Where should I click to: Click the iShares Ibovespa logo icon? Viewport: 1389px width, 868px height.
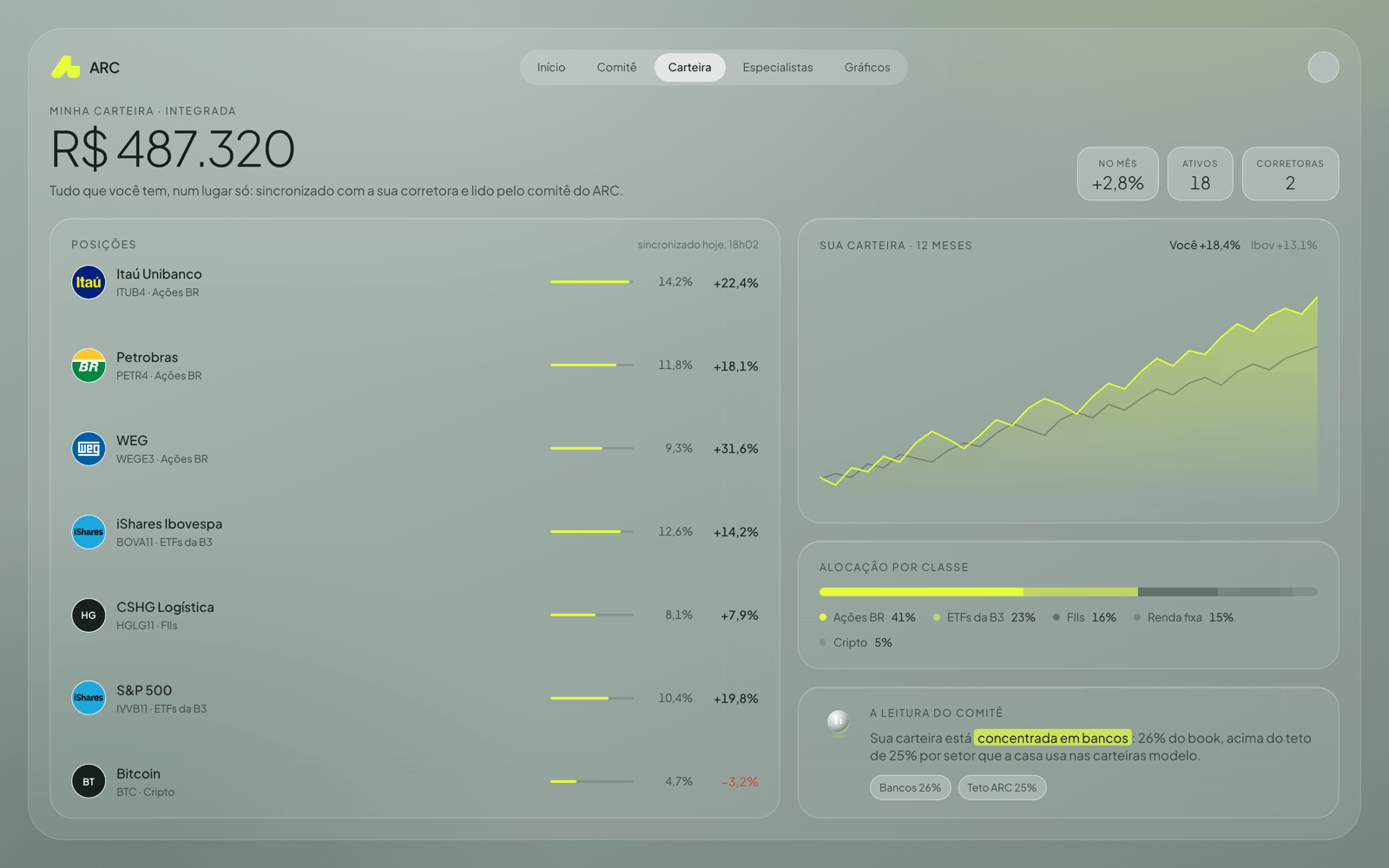click(89, 532)
